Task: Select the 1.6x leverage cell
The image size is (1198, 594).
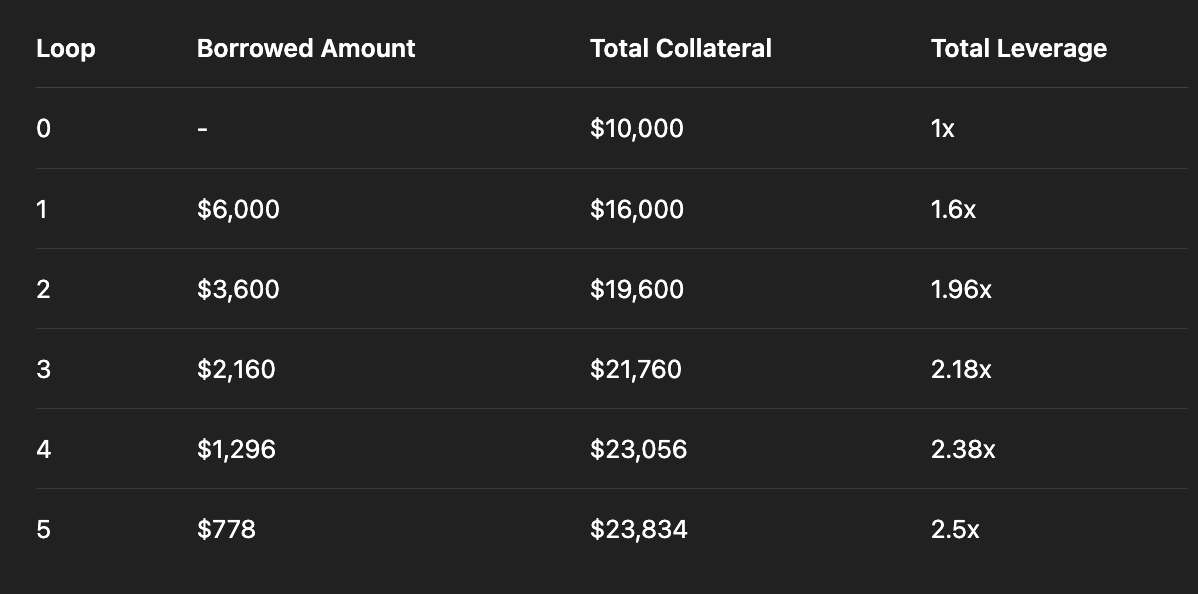Action: click(953, 209)
